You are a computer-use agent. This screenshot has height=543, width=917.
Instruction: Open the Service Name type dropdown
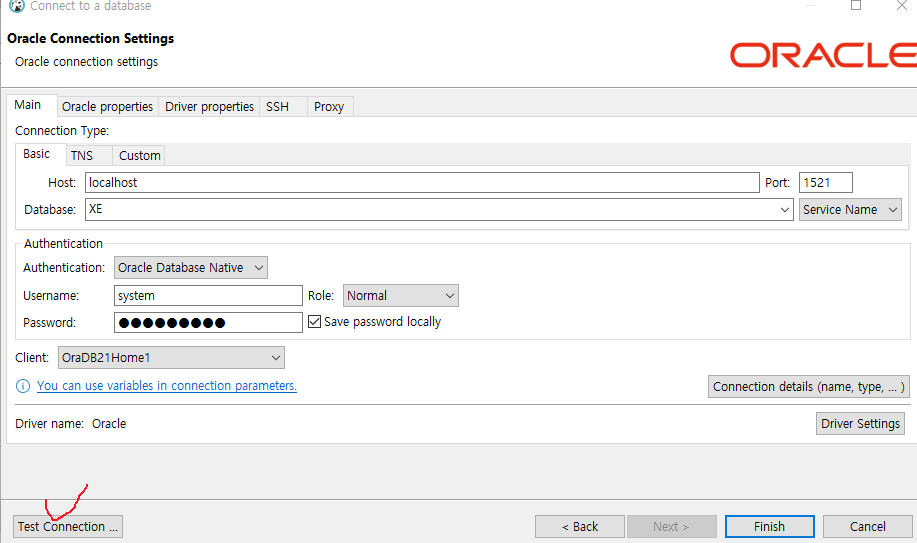850,209
